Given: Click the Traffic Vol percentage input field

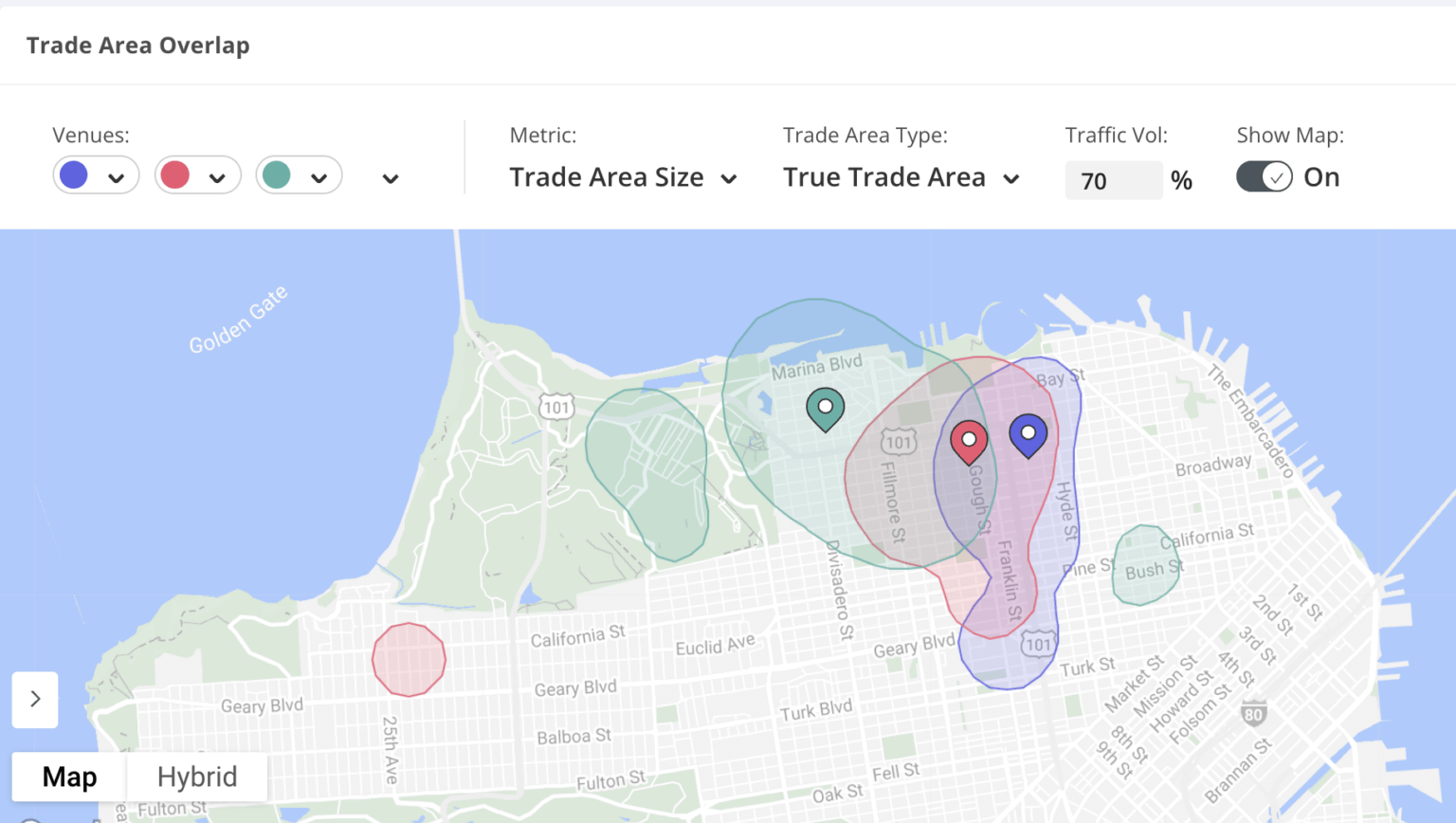Looking at the screenshot, I should coord(1113,180).
